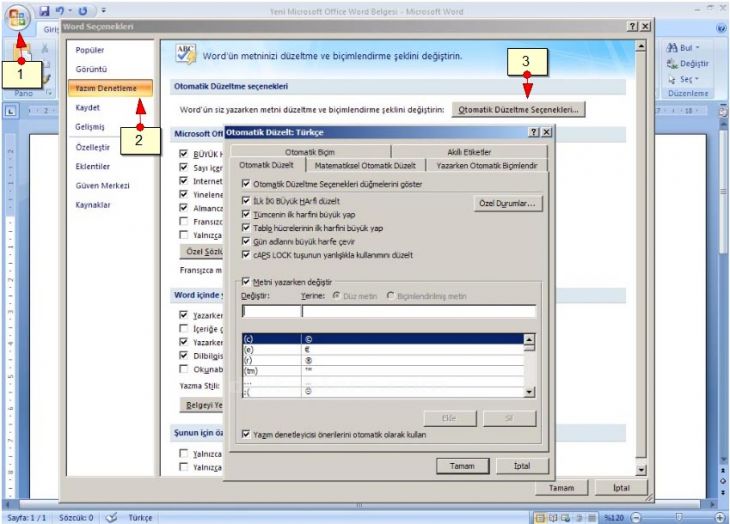Toggle Metni yazarken değiştir checkbox

[x=246, y=282]
